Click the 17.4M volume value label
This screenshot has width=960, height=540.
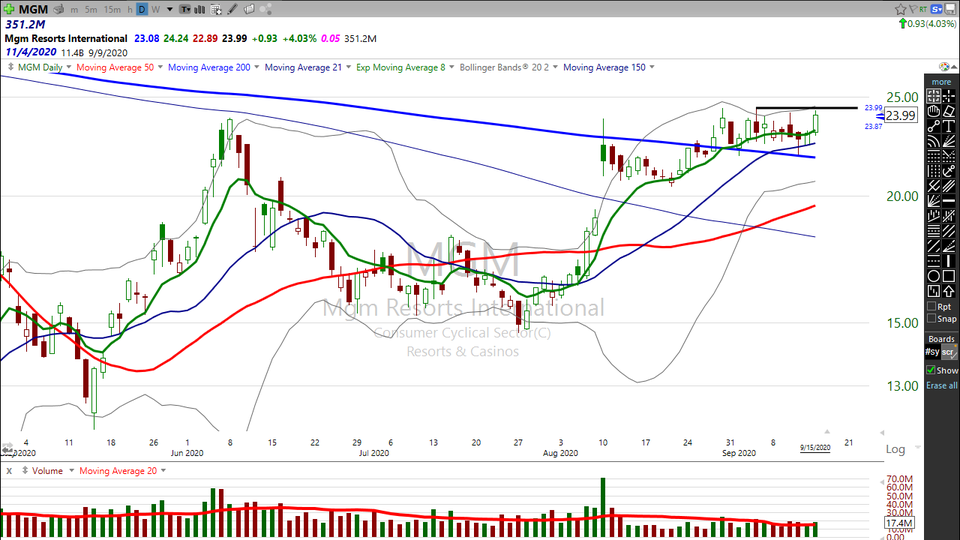899,523
